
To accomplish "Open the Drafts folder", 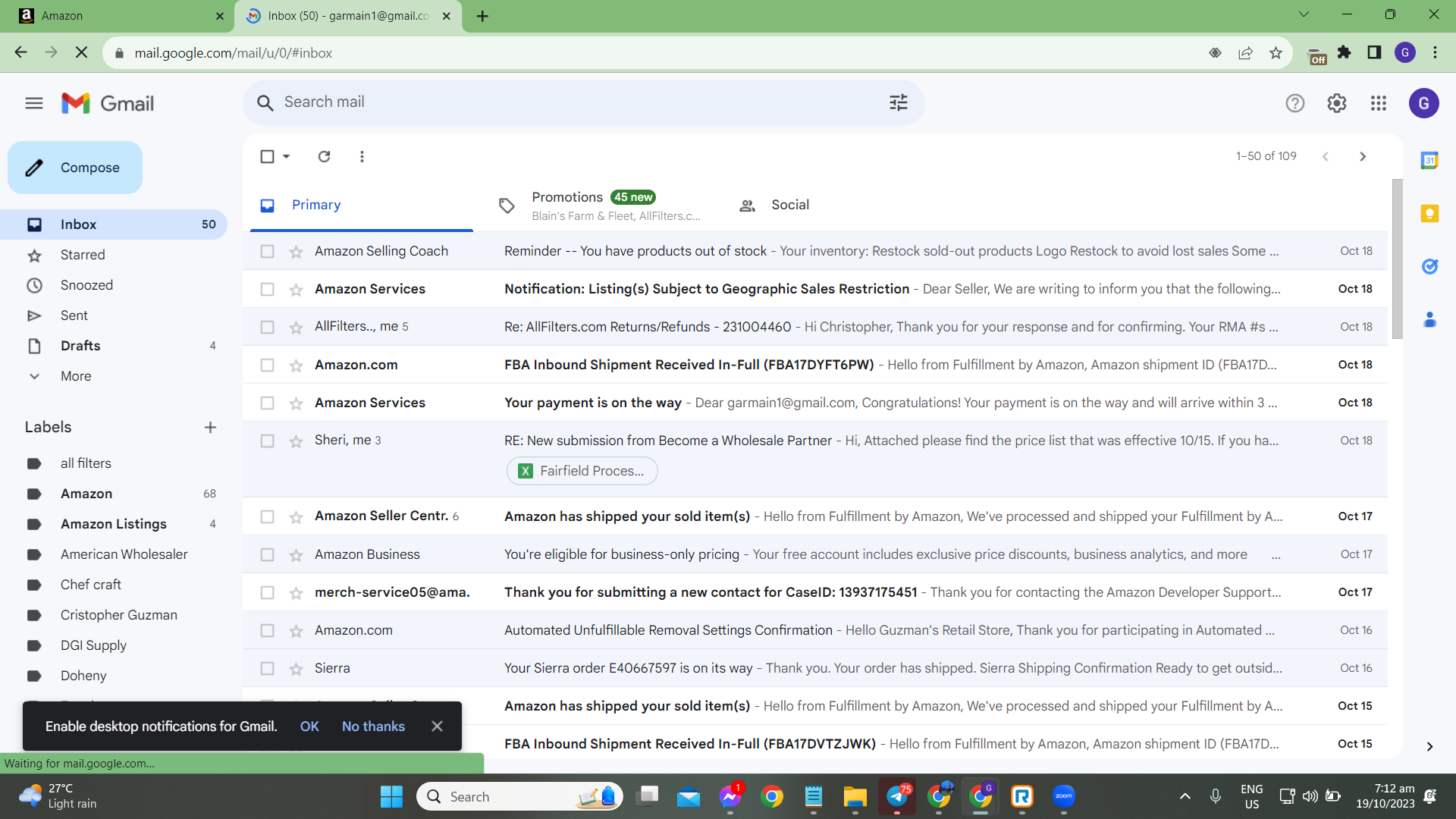I will [x=80, y=346].
